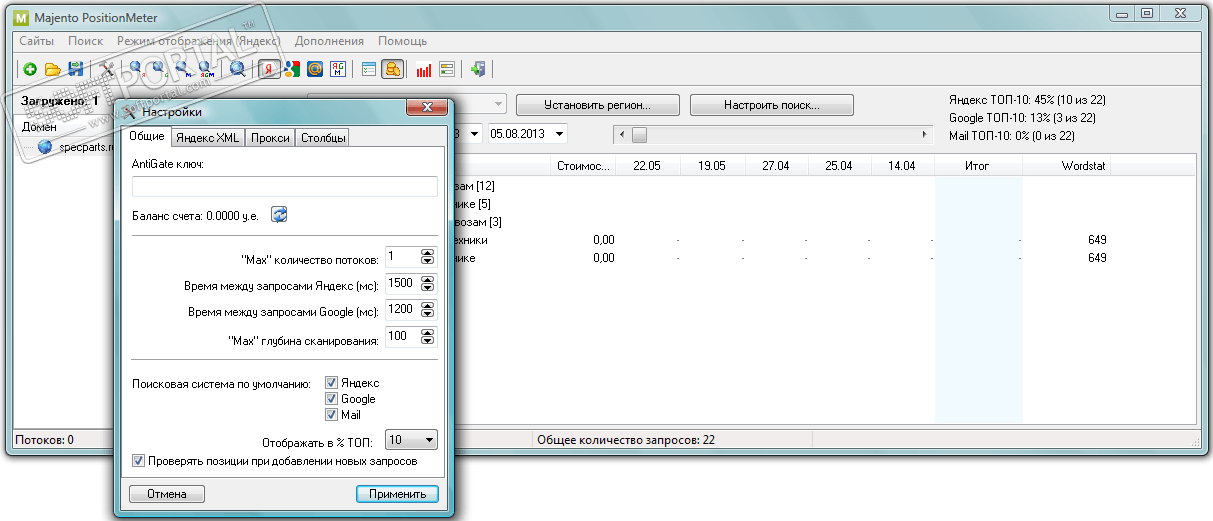The width and height of the screenshot is (1213, 521).
Task: Click the Max количество потоков value field
Action: pos(402,257)
